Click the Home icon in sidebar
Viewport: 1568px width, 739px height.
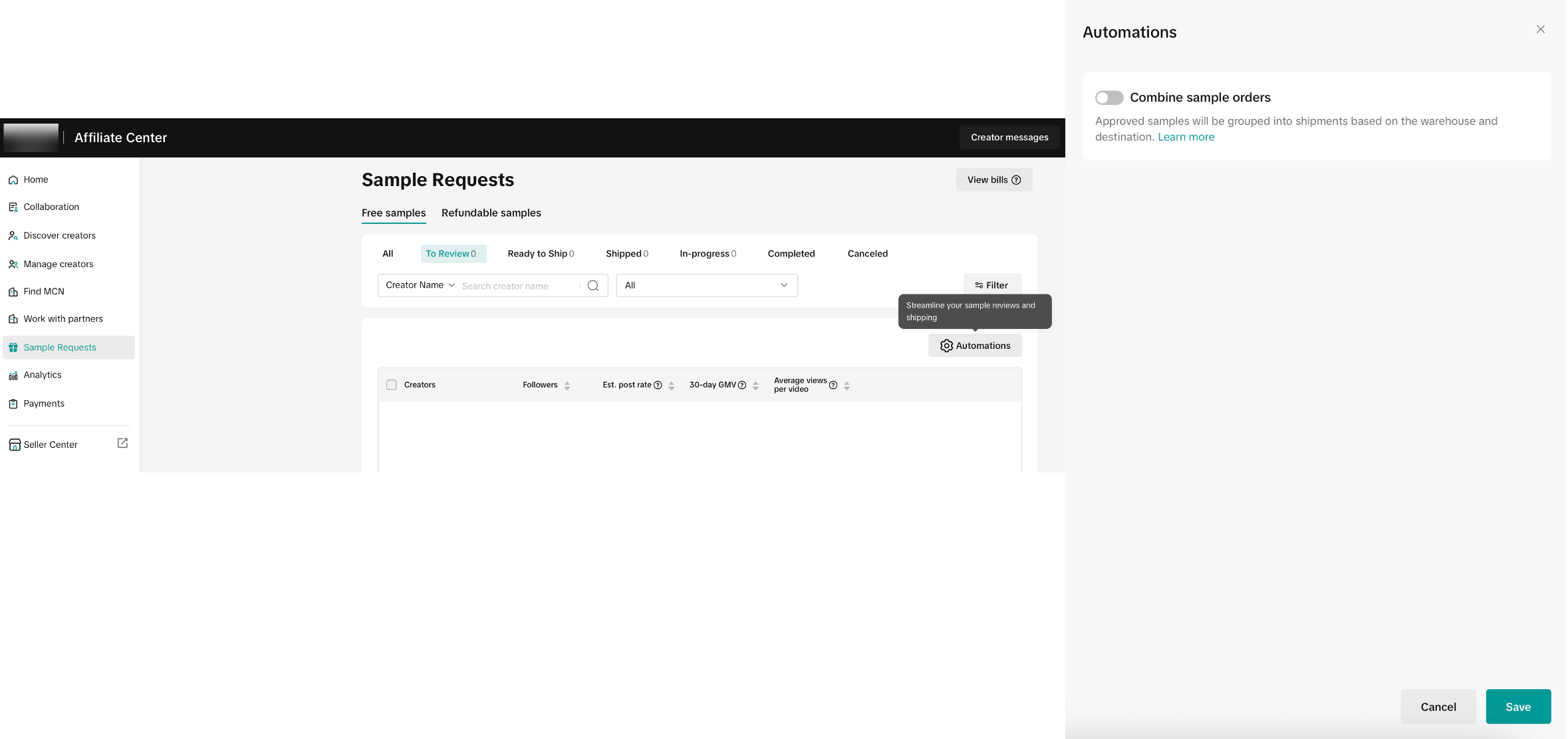(x=13, y=180)
